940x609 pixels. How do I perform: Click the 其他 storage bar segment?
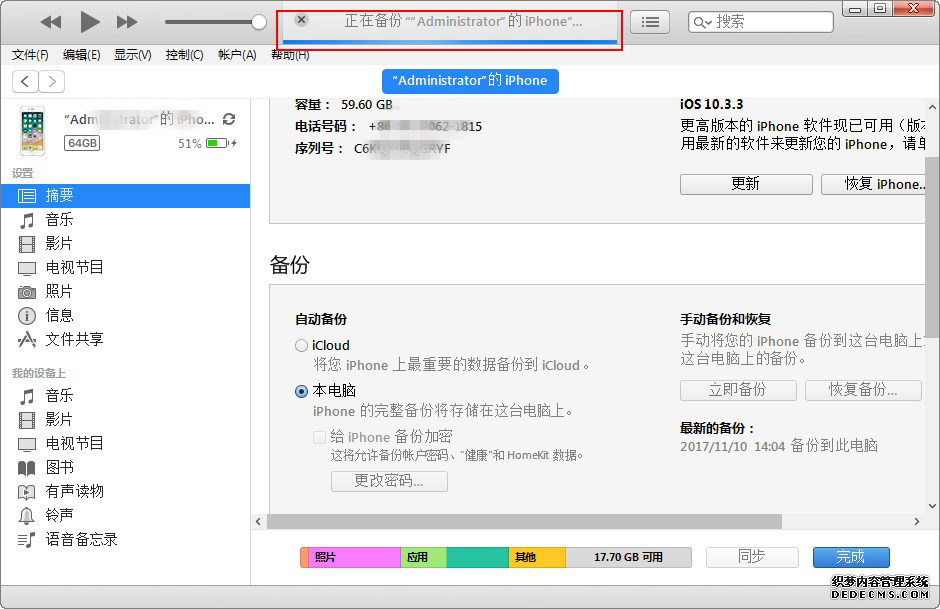(537, 557)
